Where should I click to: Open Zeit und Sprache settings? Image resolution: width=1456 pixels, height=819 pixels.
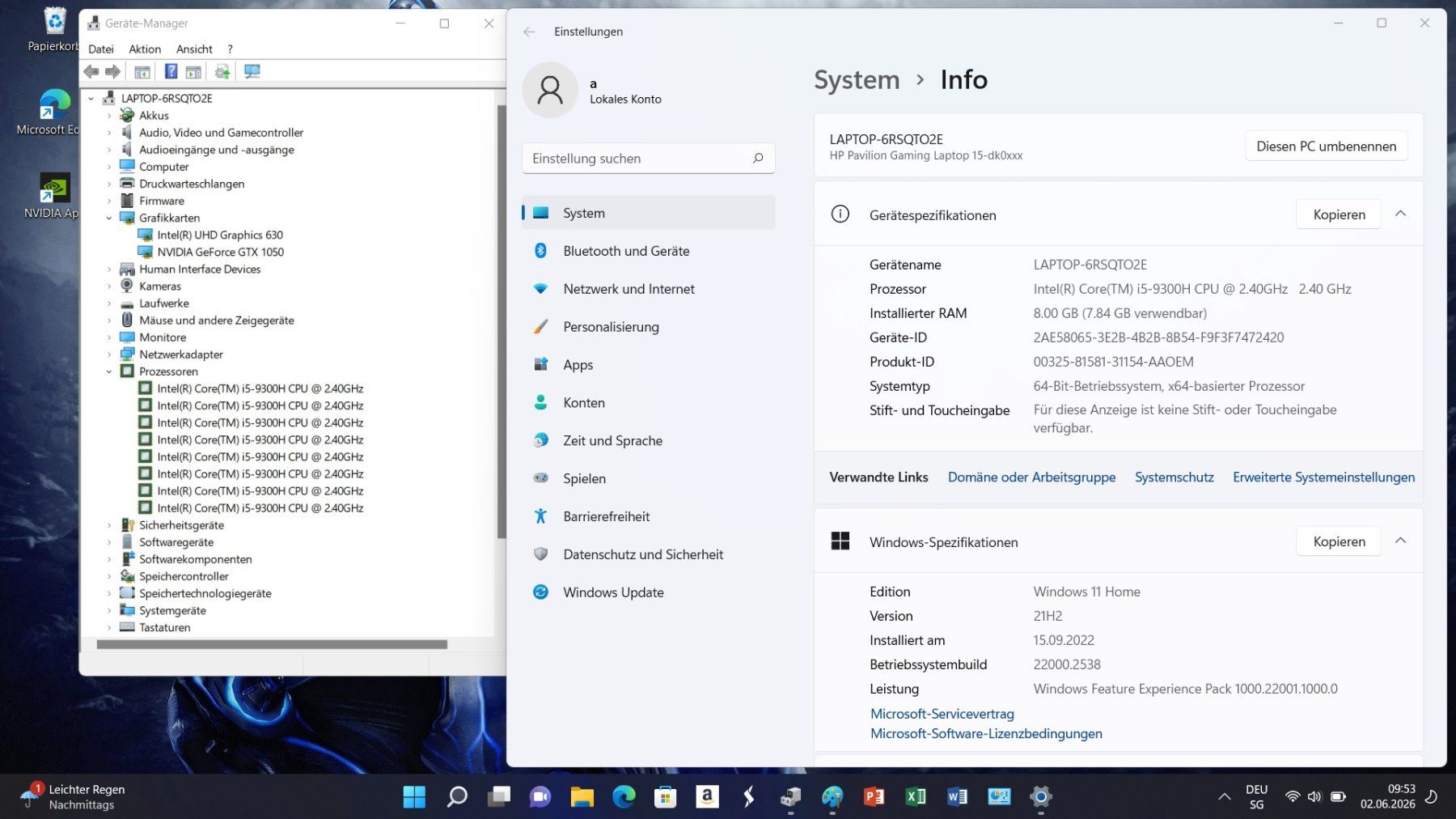[x=648, y=440]
